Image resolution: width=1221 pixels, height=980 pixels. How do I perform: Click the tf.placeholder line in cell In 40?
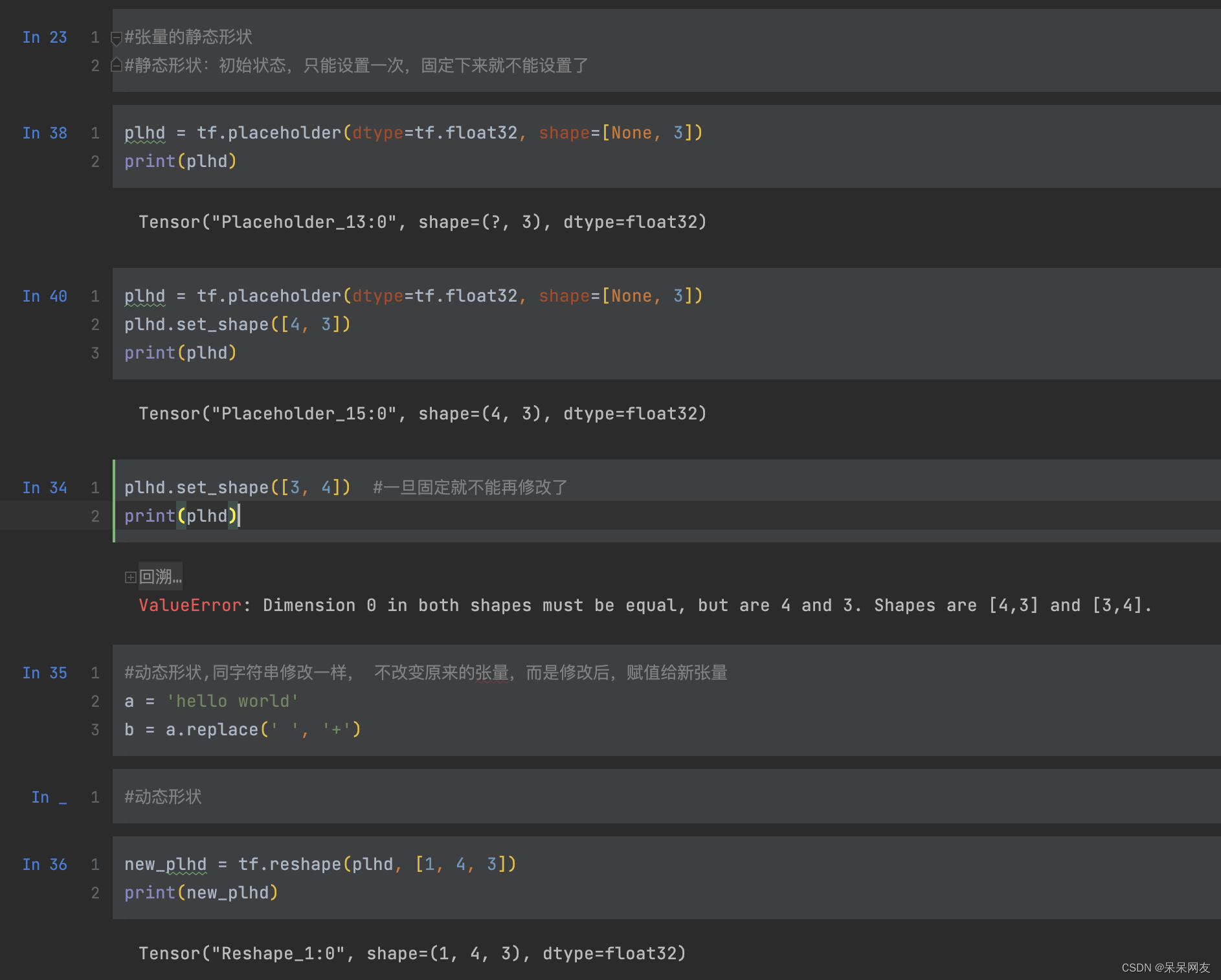tap(414, 296)
